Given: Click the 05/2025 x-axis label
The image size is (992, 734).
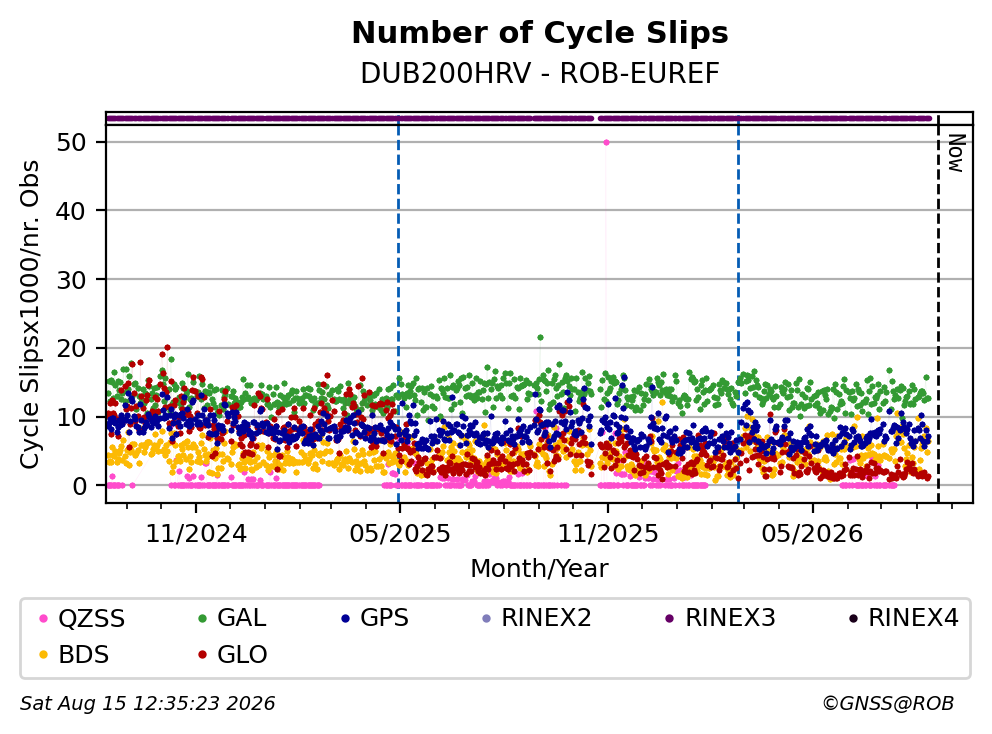Looking at the screenshot, I should pos(400,534).
